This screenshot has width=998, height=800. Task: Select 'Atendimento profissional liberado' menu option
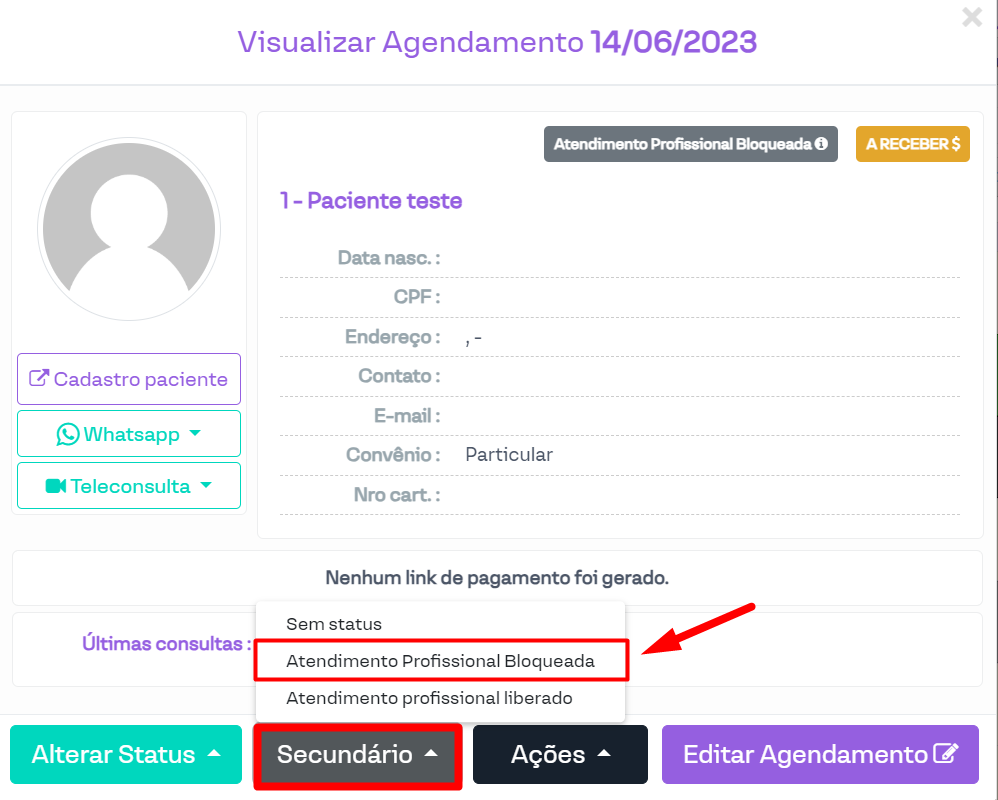pos(429,698)
